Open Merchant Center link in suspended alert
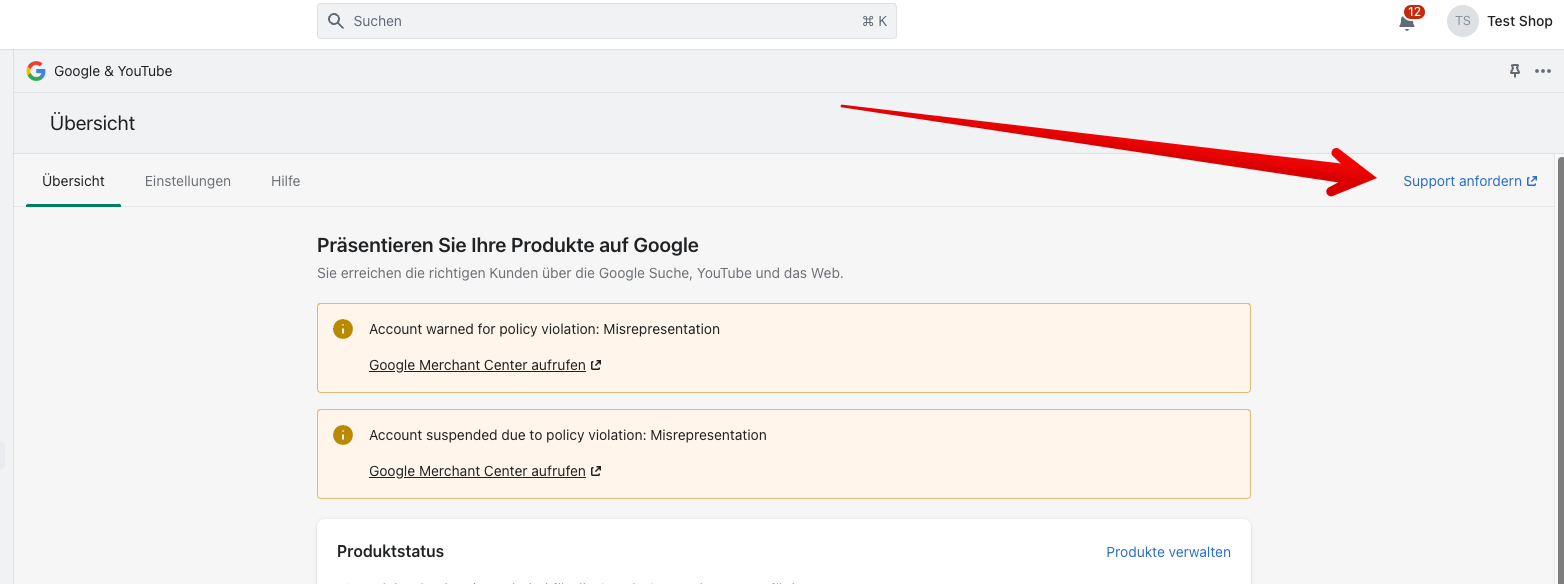Screen dimensions: 1564x584 (x=477, y=471)
